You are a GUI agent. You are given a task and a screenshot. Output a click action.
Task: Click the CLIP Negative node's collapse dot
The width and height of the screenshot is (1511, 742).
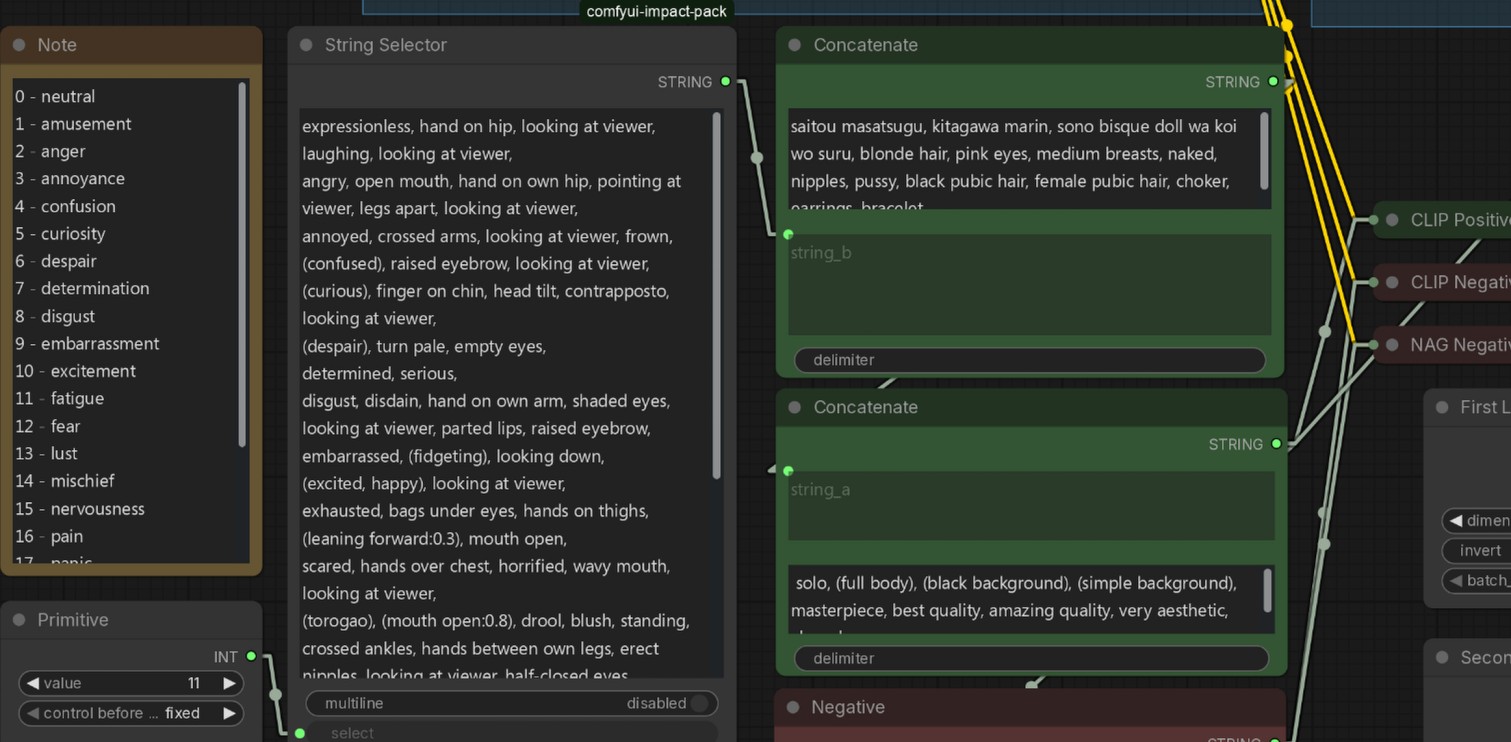click(1392, 282)
